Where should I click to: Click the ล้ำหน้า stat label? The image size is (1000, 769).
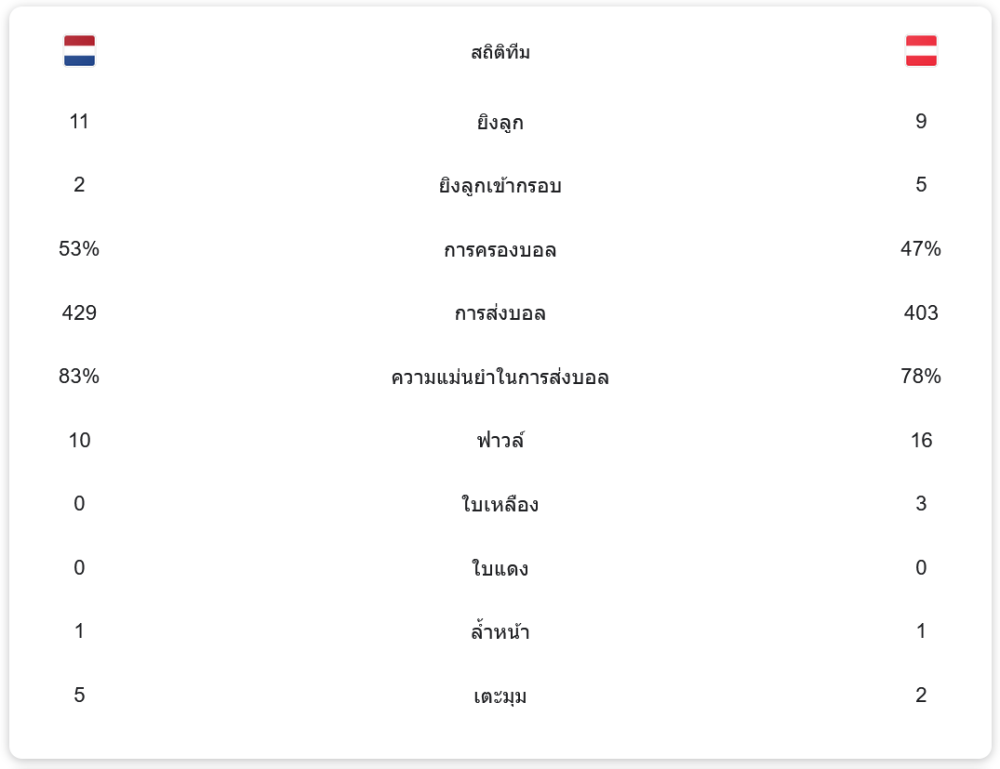pyautogui.click(x=500, y=632)
